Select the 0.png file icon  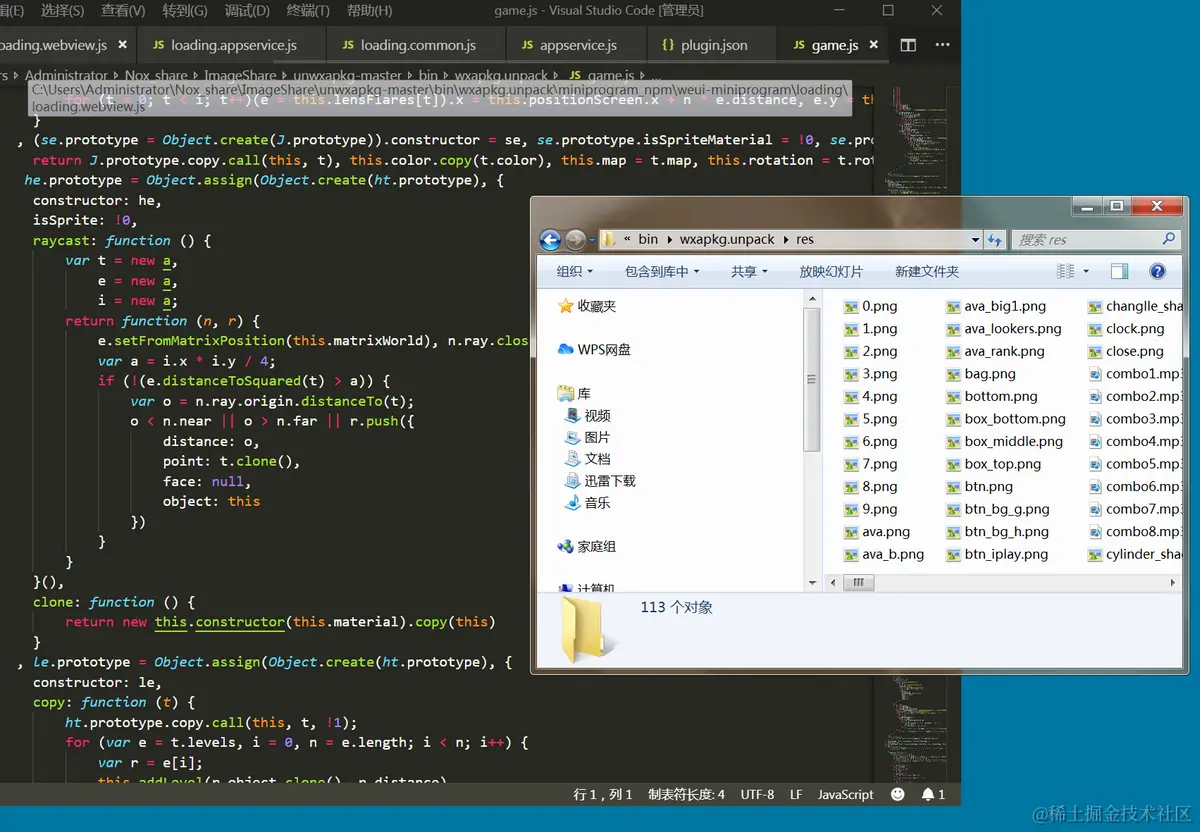[851, 306]
